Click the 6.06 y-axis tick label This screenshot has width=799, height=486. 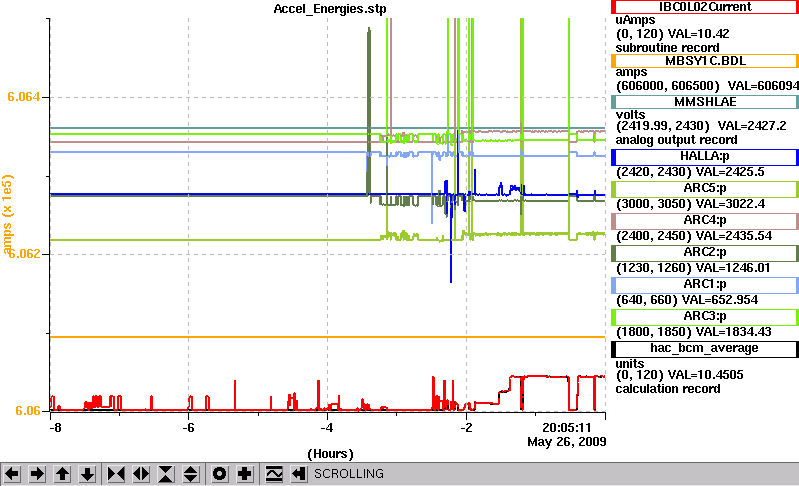click(28, 411)
